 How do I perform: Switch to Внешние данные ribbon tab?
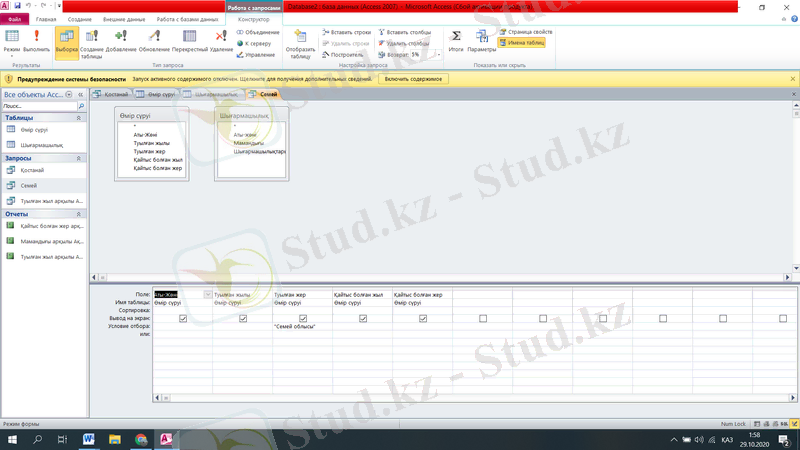(124, 19)
